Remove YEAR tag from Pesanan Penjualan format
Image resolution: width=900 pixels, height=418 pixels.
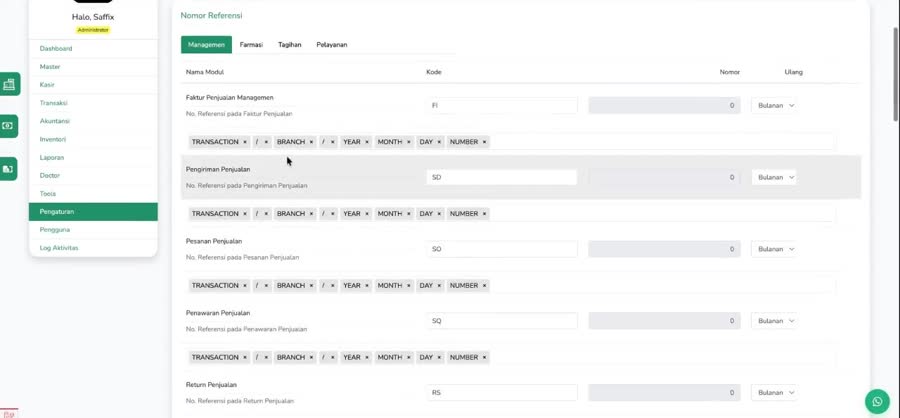[x=367, y=285]
